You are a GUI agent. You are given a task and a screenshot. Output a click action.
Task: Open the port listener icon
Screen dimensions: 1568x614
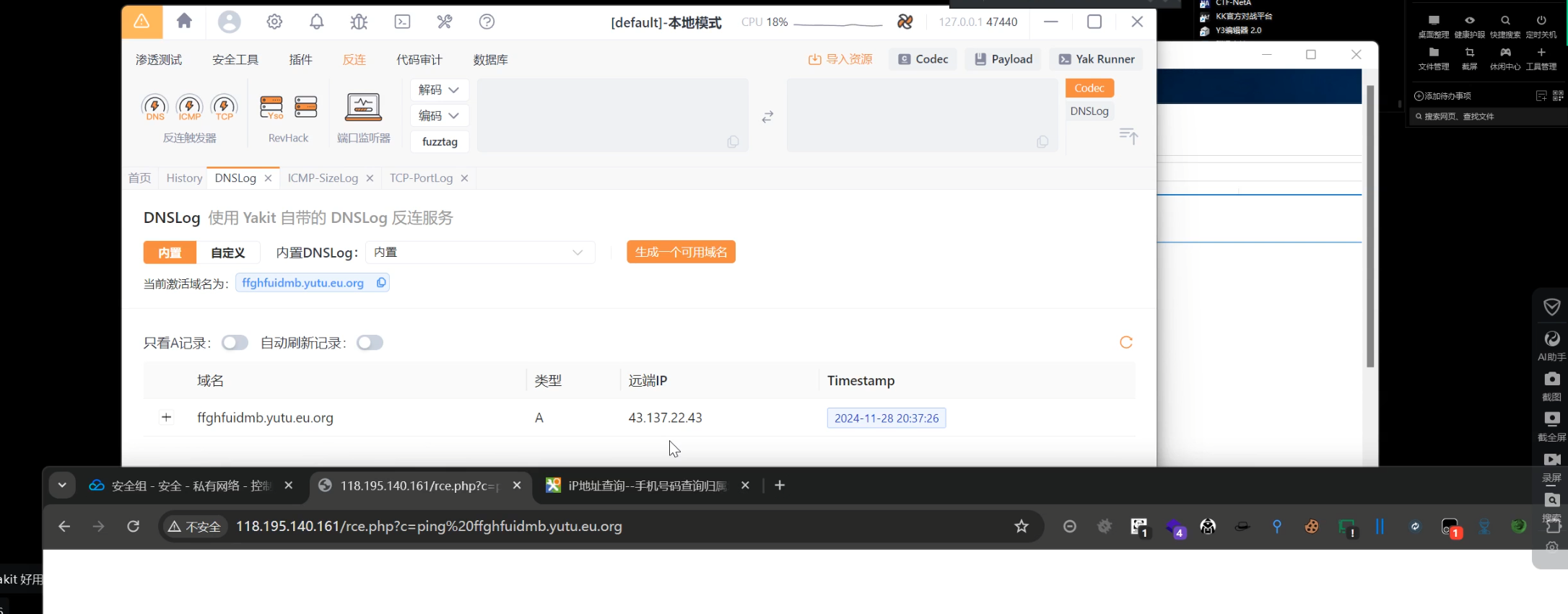tap(363, 107)
